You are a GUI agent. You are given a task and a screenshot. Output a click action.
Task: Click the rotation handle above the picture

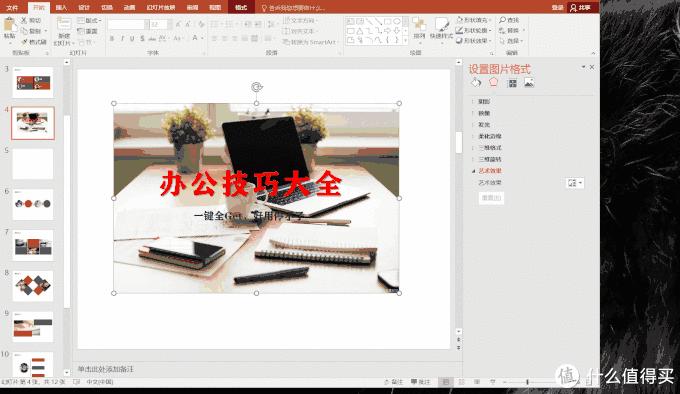[x=257, y=87]
